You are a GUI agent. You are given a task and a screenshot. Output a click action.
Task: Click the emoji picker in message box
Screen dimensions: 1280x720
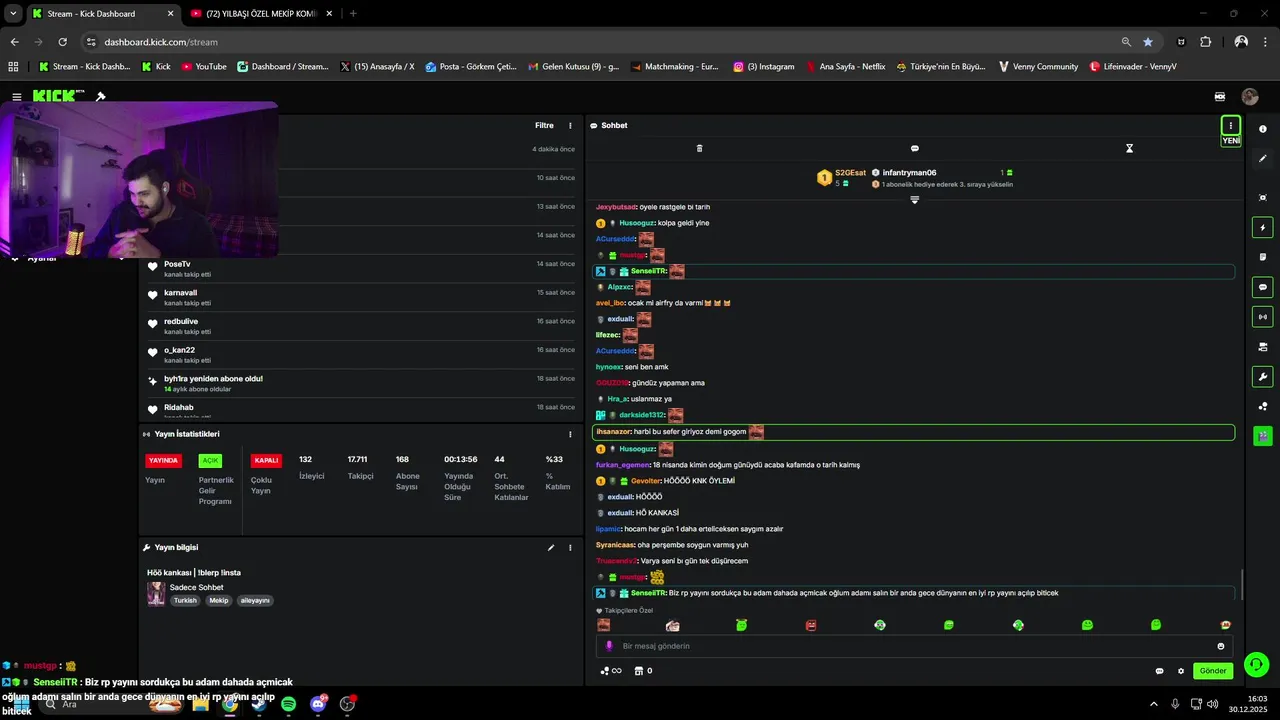tap(1221, 646)
